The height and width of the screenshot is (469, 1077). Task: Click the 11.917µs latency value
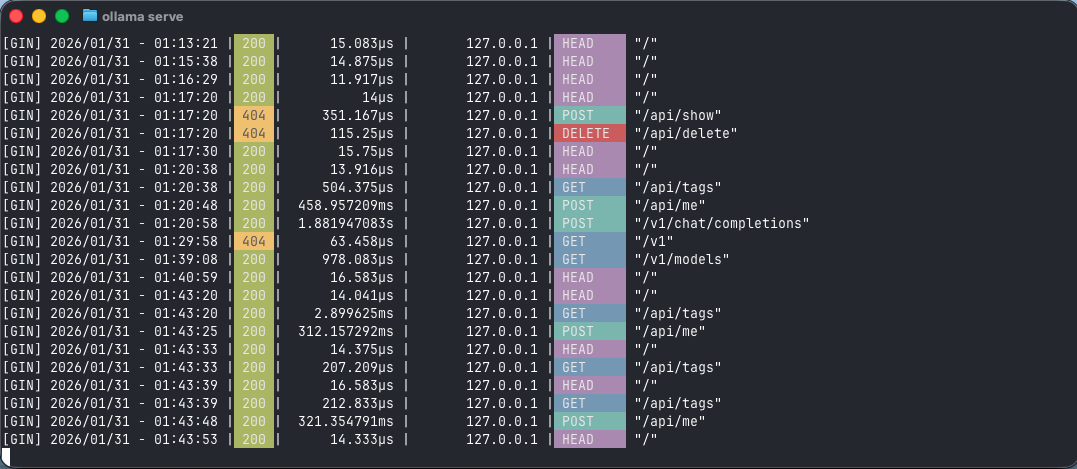coord(362,79)
